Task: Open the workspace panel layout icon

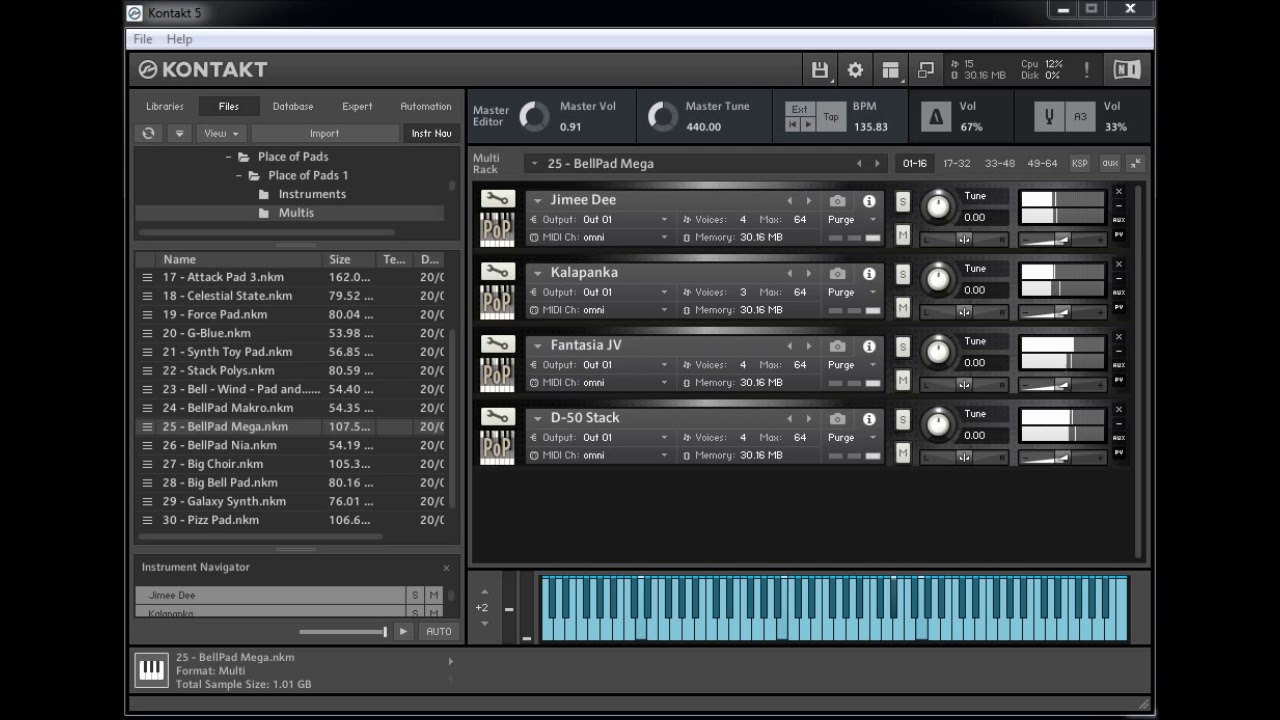Action: point(890,70)
